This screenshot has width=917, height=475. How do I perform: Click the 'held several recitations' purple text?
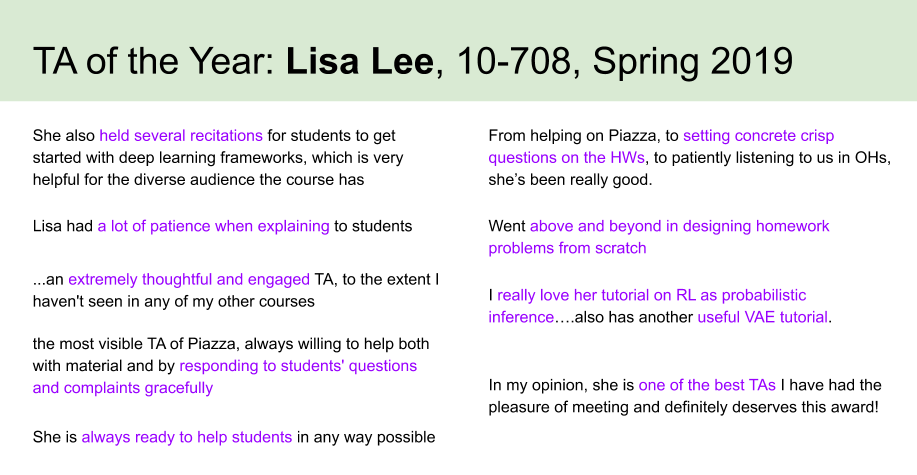181,136
